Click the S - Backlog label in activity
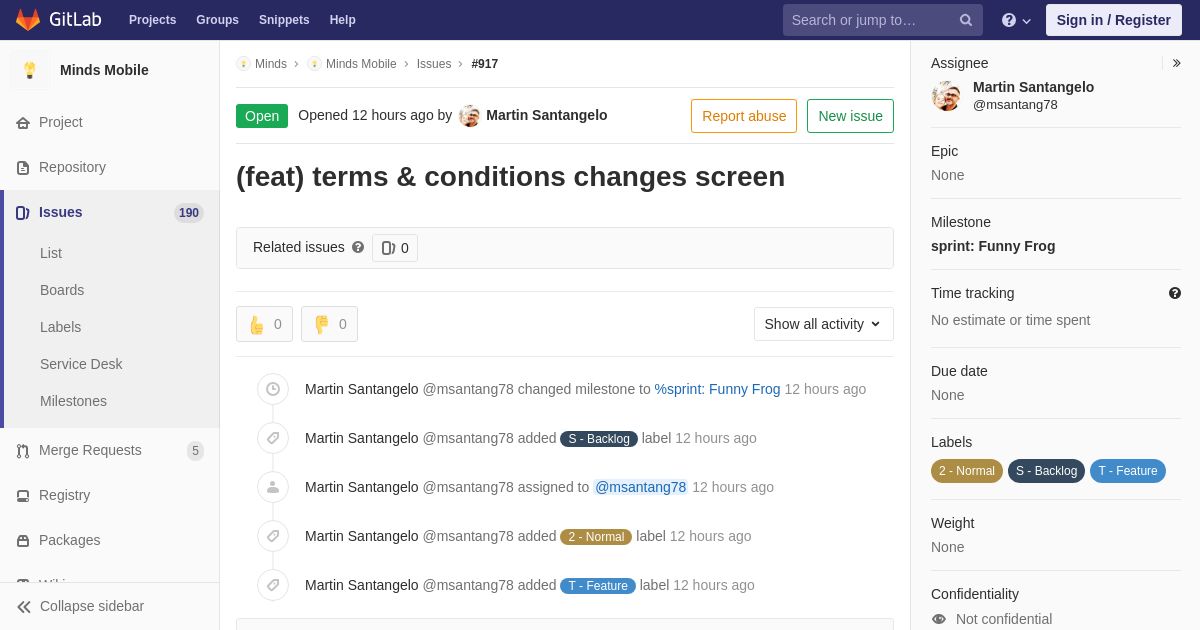This screenshot has height=630, width=1200. point(599,439)
